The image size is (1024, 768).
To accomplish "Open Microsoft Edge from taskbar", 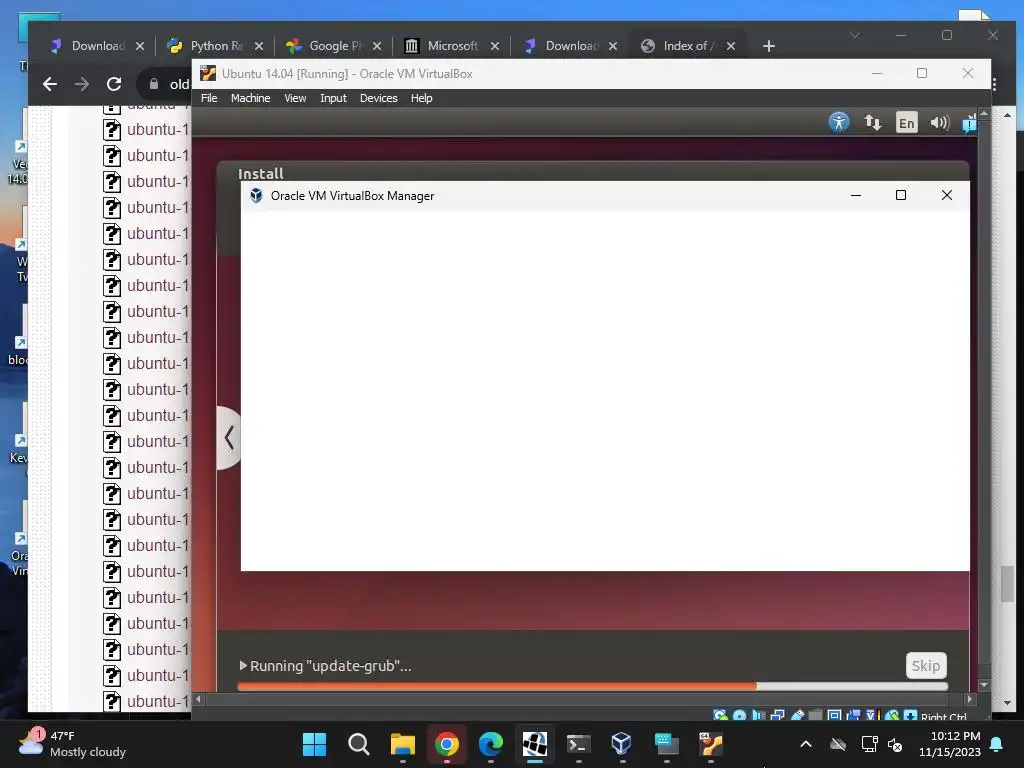I will point(490,744).
